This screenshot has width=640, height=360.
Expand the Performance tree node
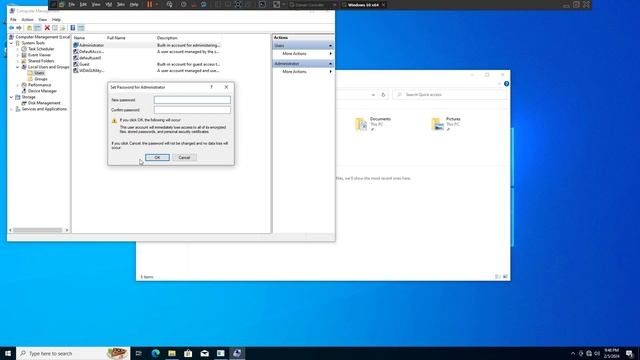coord(18,85)
